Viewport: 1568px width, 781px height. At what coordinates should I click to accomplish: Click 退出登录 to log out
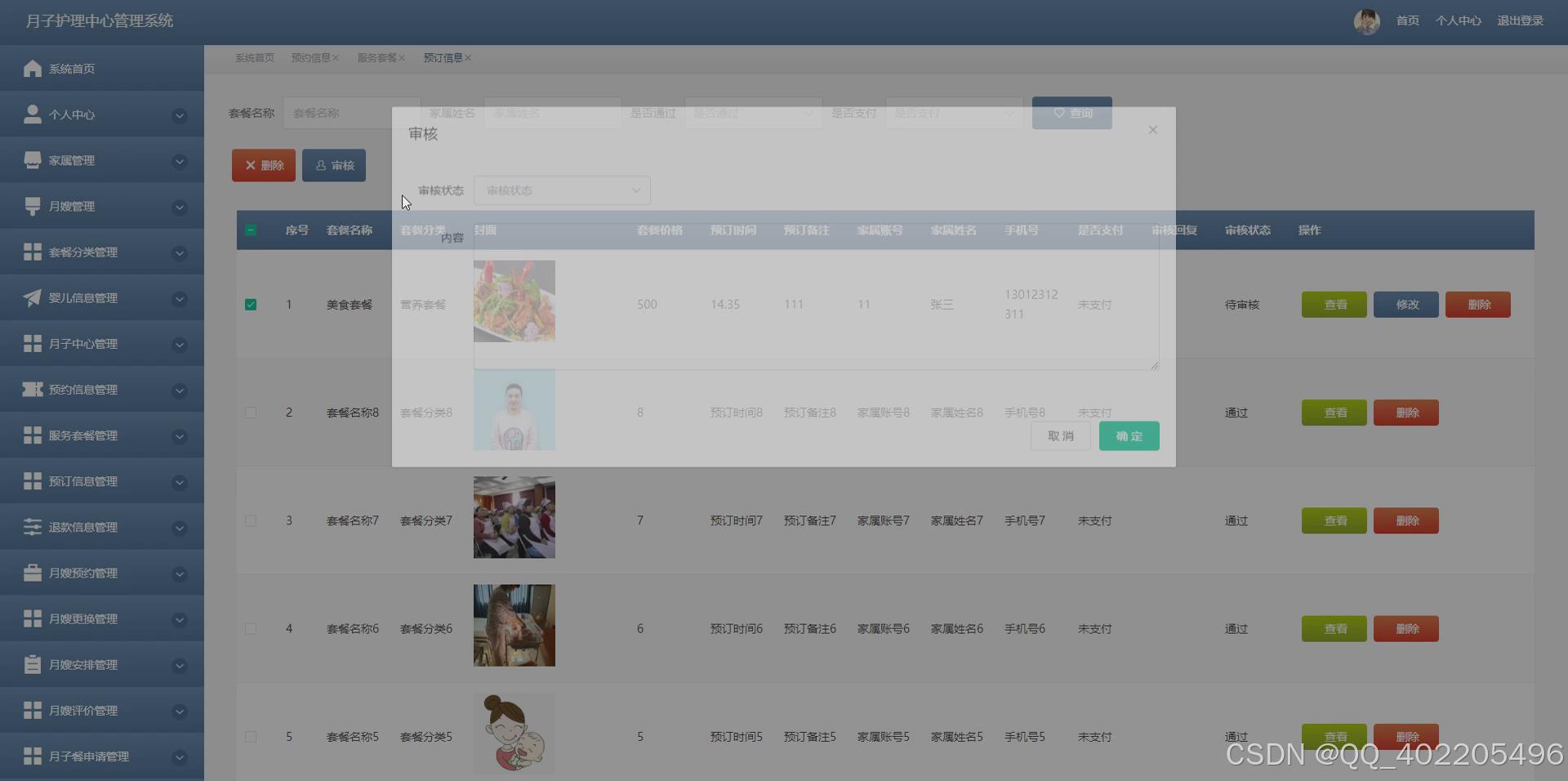1520,20
